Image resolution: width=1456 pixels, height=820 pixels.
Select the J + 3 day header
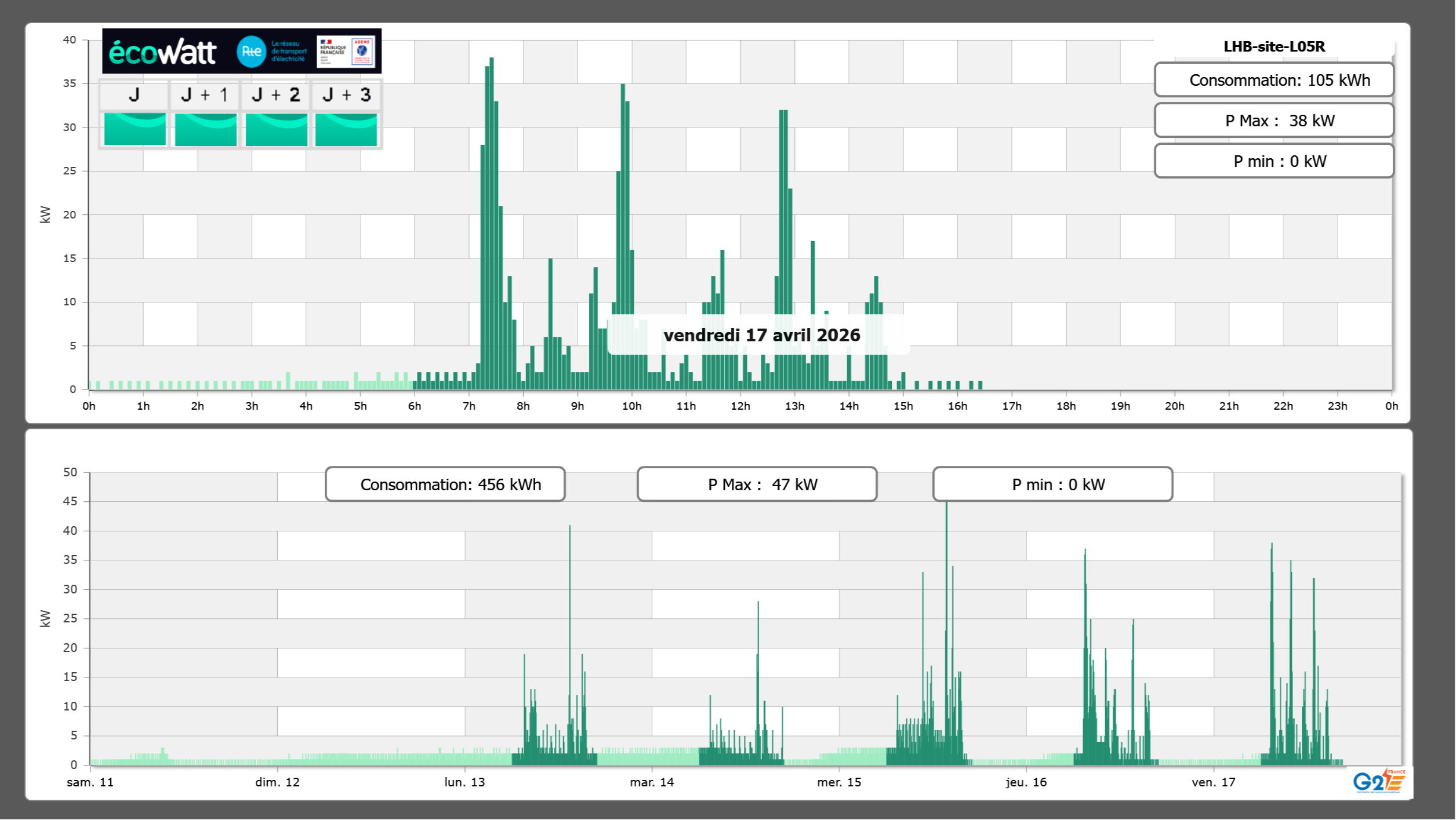[346, 95]
